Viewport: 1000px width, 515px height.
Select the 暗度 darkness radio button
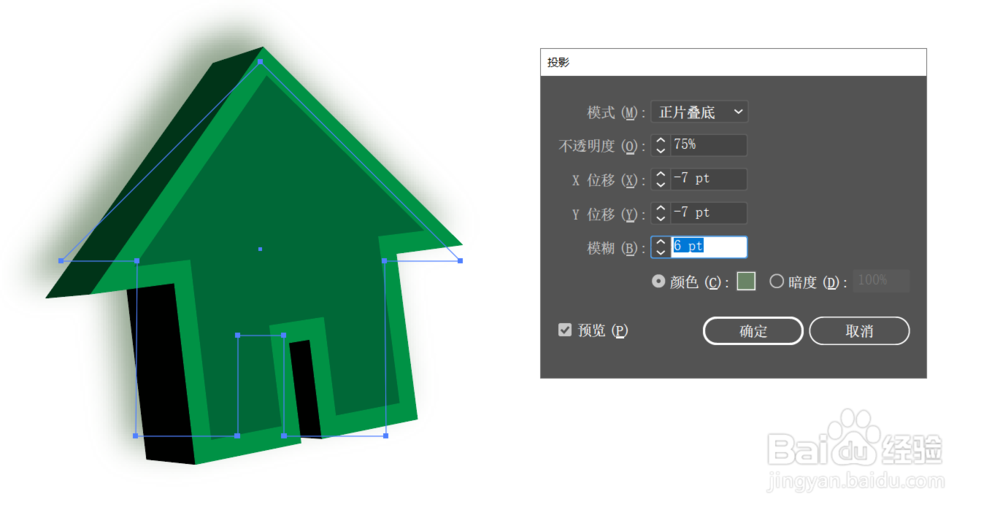coord(776,281)
